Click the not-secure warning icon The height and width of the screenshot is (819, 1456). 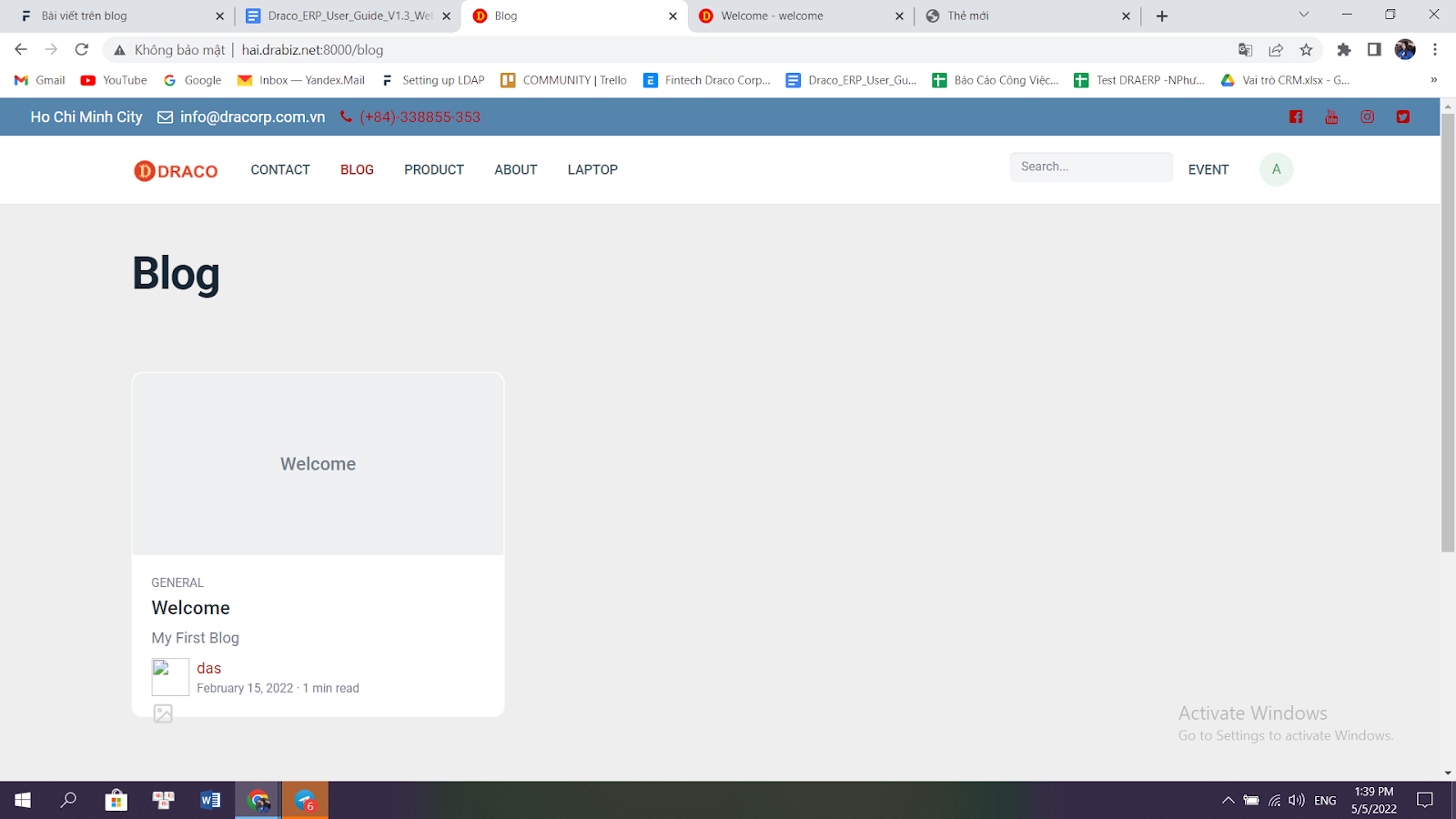[x=119, y=50]
